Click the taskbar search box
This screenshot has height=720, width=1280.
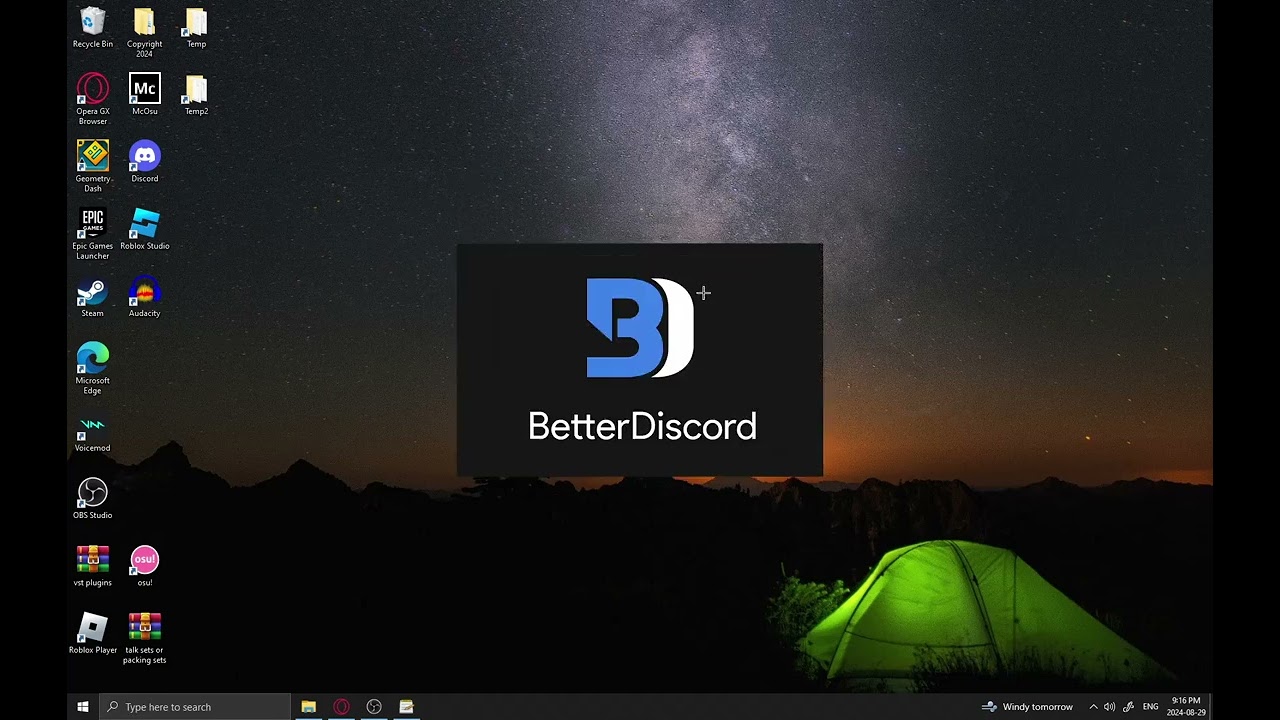click(x=195, y=707)
